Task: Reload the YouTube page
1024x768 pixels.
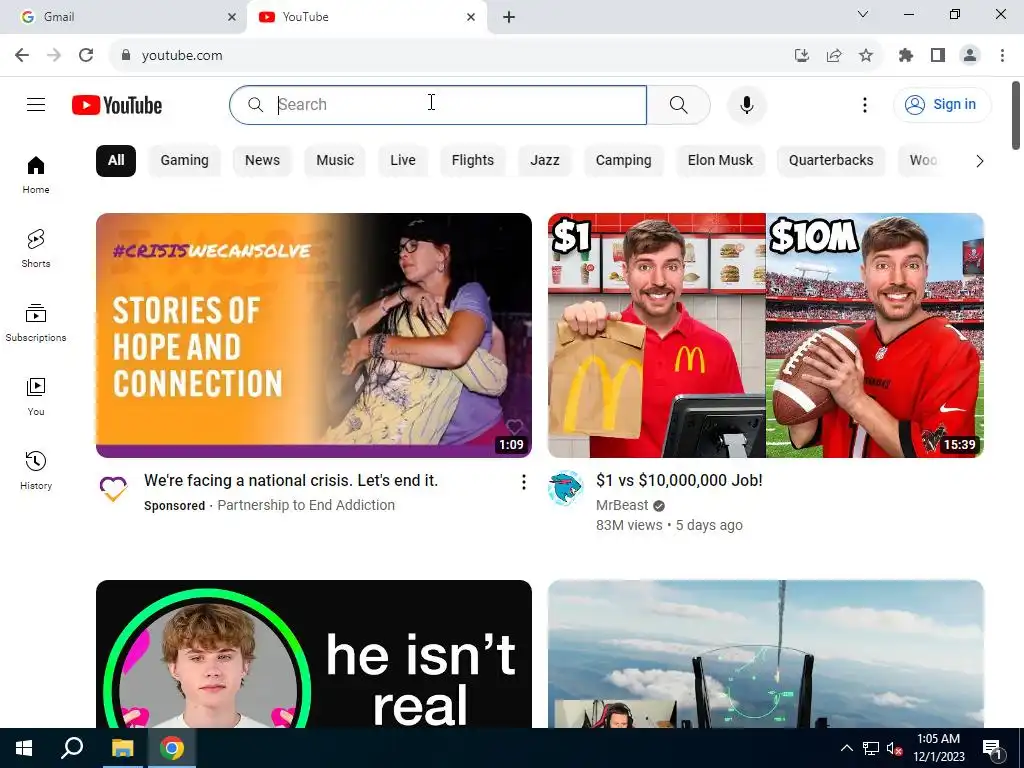Action: (86, 55)
